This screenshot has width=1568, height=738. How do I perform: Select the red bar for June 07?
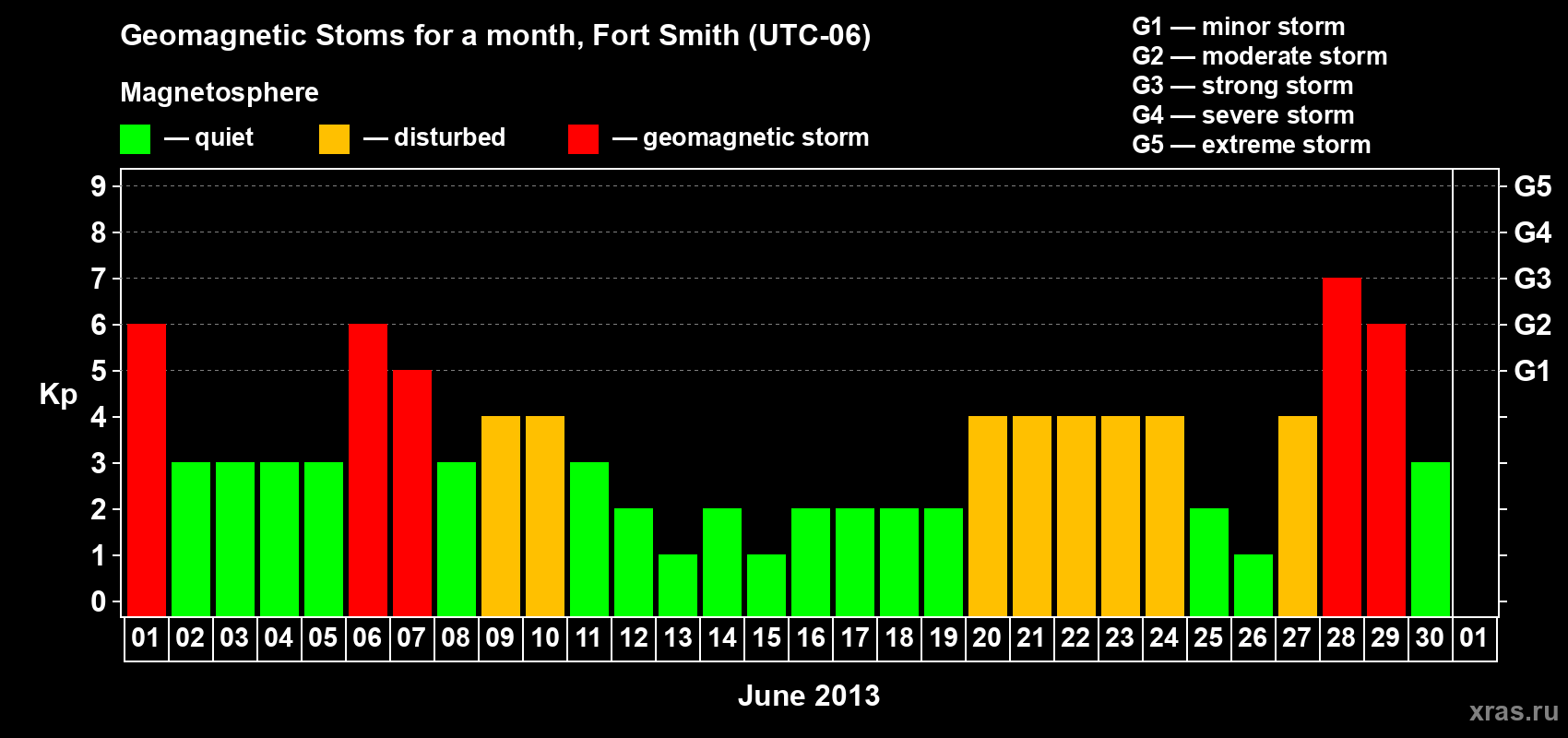point(412,493)
